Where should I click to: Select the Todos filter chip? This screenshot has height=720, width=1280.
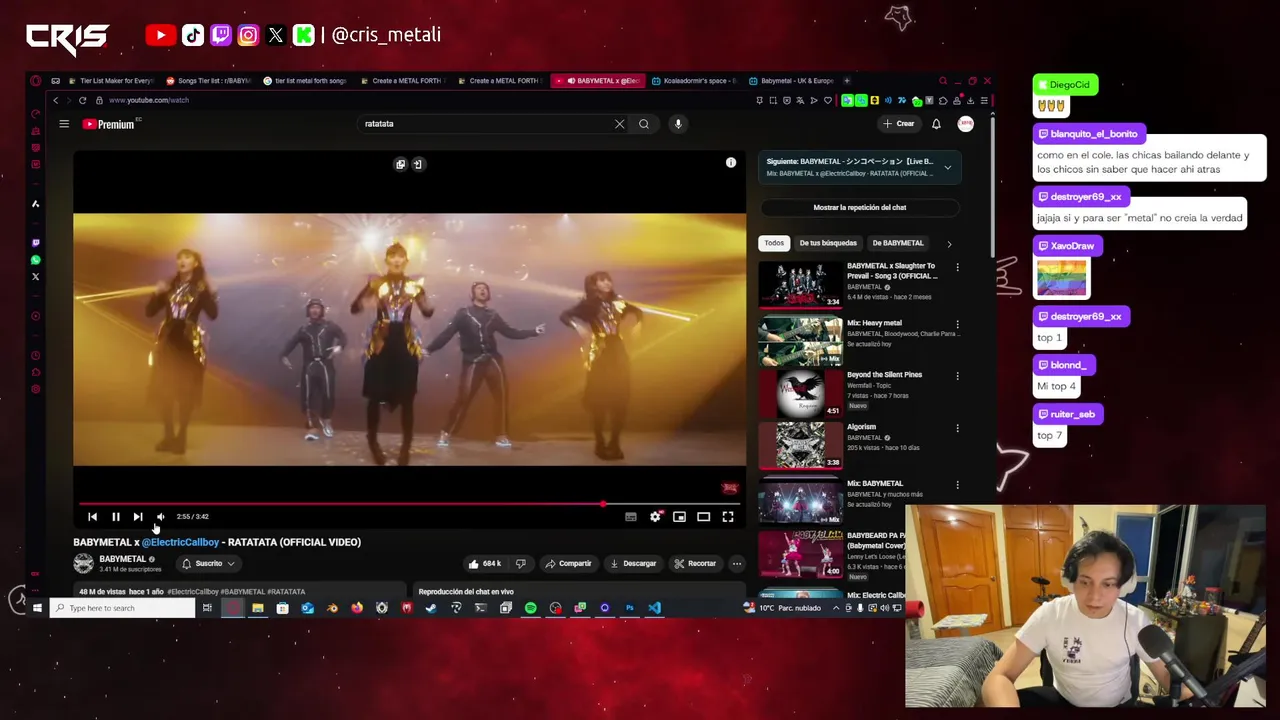(774, 243)
